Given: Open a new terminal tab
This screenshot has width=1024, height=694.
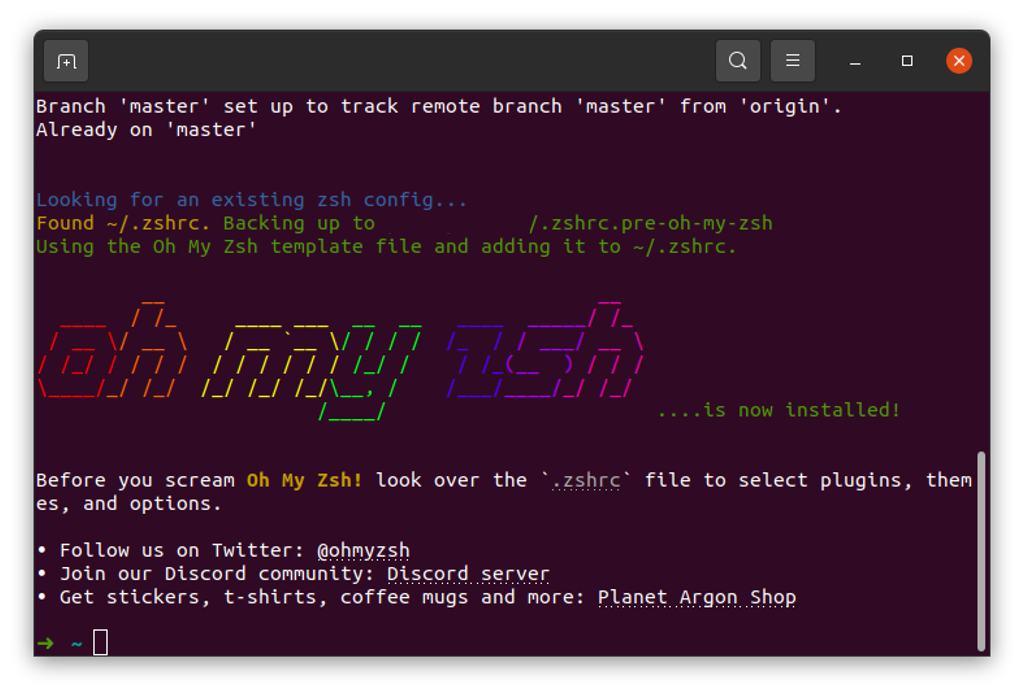Looking at the screenshot, I should coord(66,61).
